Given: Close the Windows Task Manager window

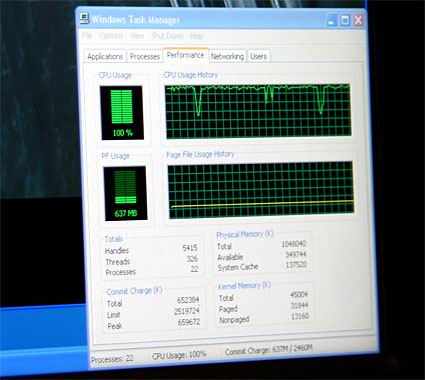Looking at the screenshot, I should (x=358, y=20).
